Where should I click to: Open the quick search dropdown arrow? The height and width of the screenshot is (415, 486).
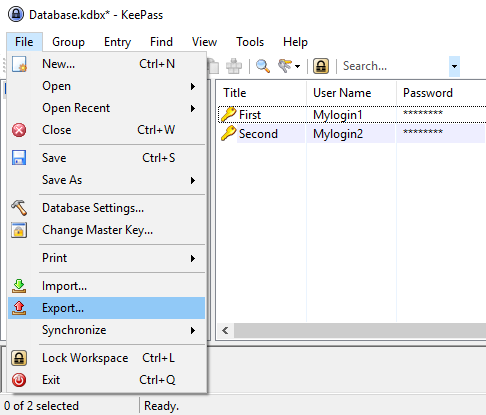click(454, 66)
